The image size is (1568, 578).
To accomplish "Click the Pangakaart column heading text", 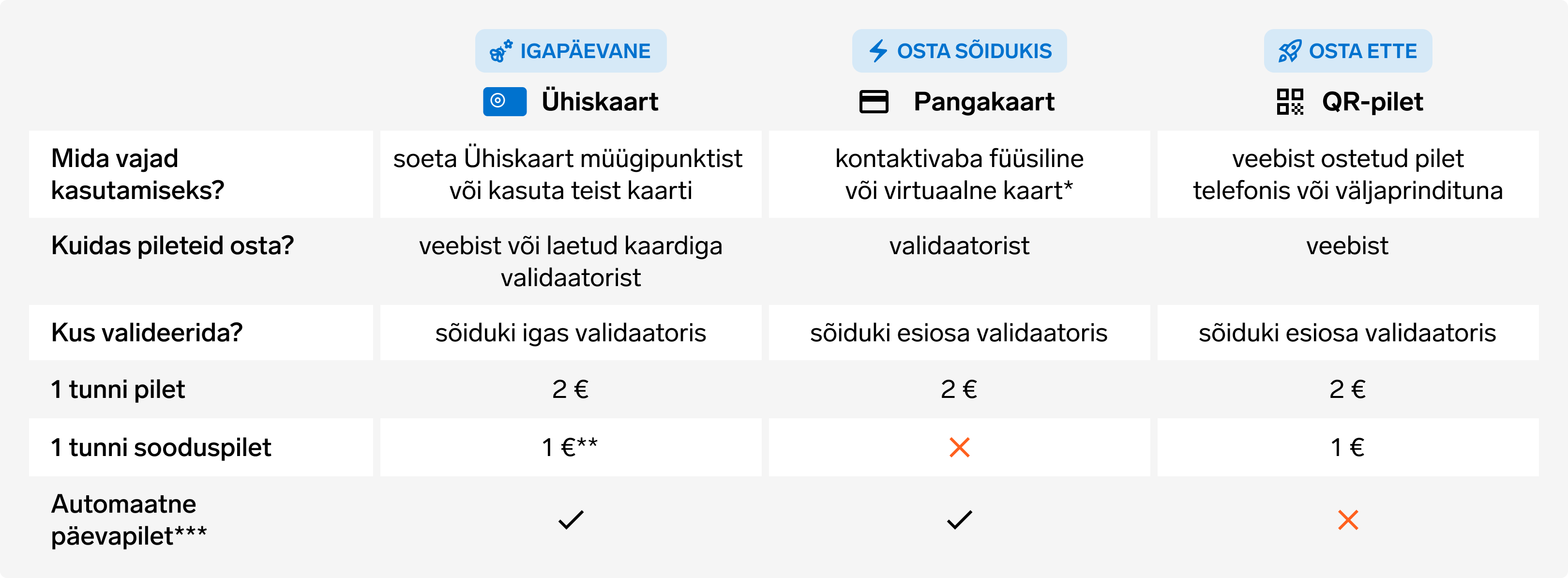I will click(x=984, y=102).
